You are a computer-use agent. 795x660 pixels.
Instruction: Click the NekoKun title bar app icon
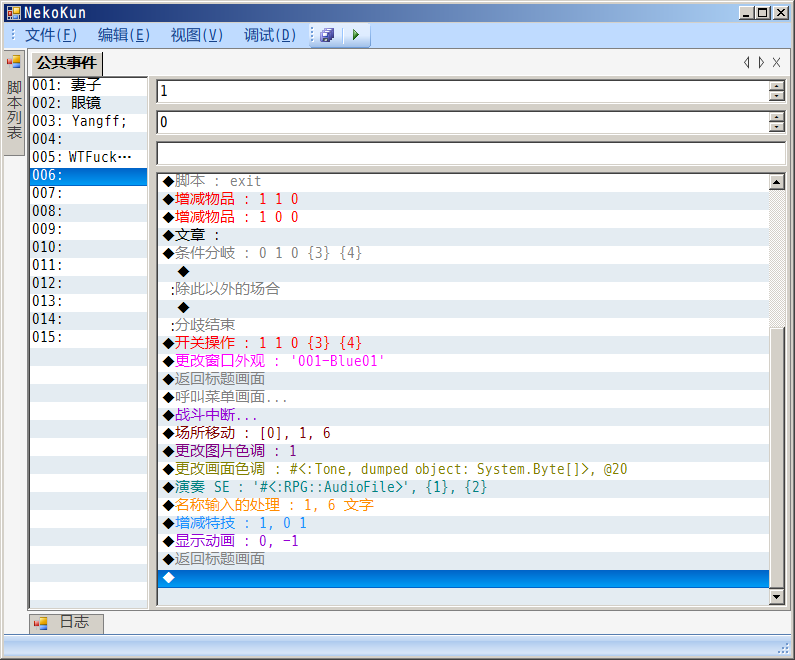click(x=14, y=13)
